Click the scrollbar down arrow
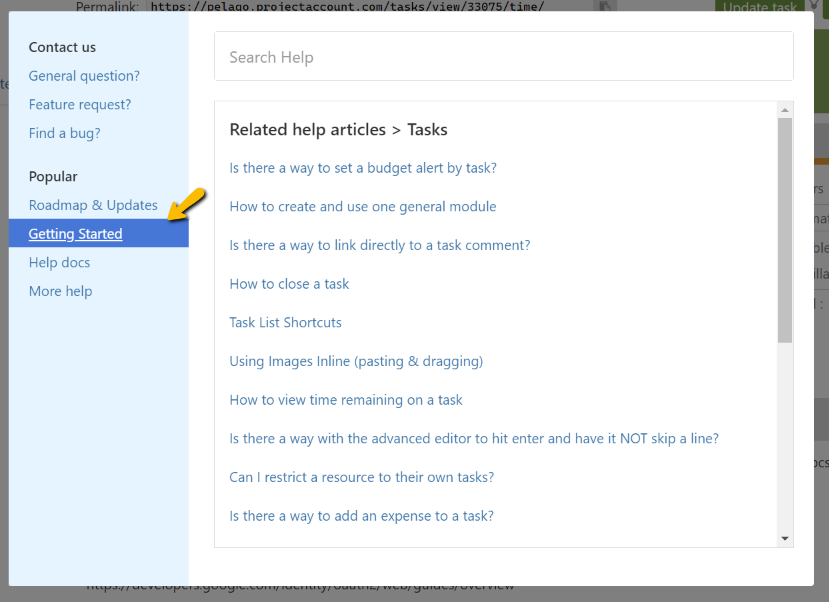Viewport: 829px width, 602px height. [x=786, y=540]
